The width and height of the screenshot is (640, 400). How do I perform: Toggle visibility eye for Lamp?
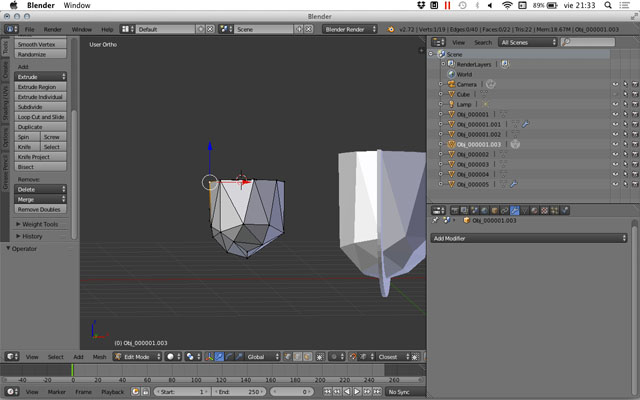pos(616,104)
